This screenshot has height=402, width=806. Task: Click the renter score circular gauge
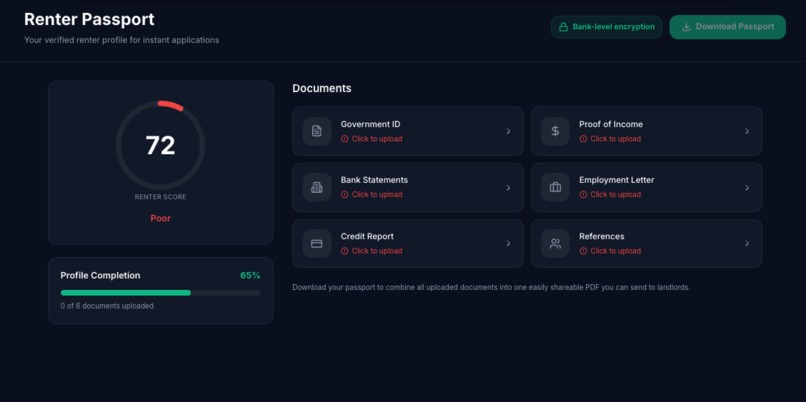click(x=160, y=145)
